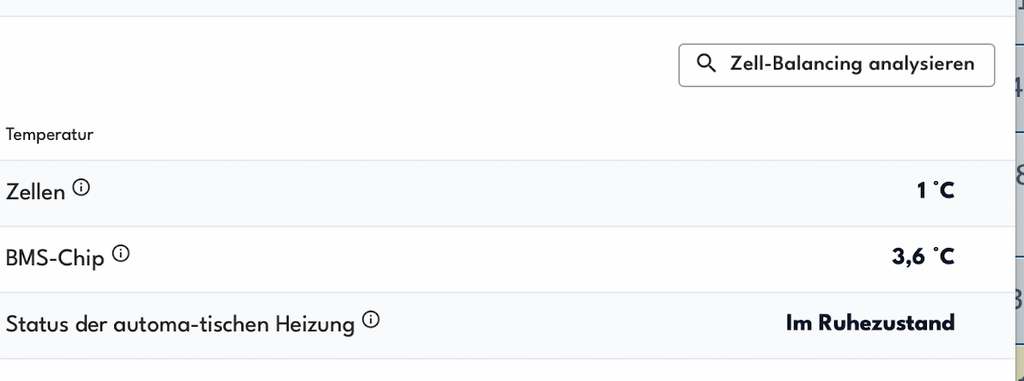
Task: Open the info icon beside BMS-Chip
Action: click(x=121, y=254)
